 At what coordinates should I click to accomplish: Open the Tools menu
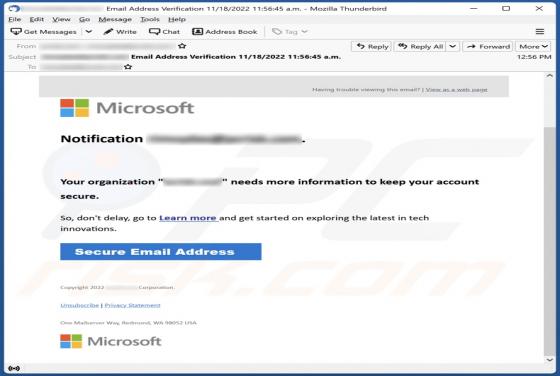point(150,19)
